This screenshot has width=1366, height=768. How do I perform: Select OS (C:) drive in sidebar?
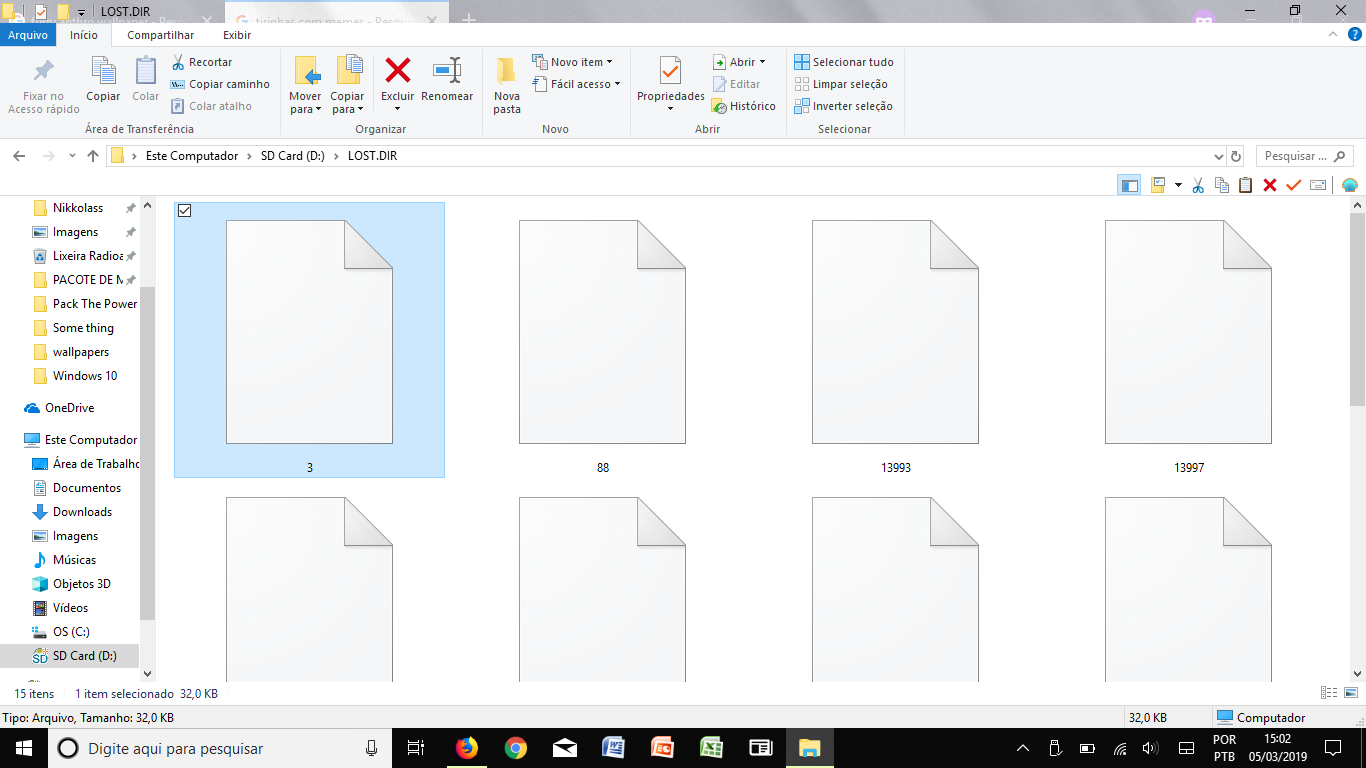point(71,632)
